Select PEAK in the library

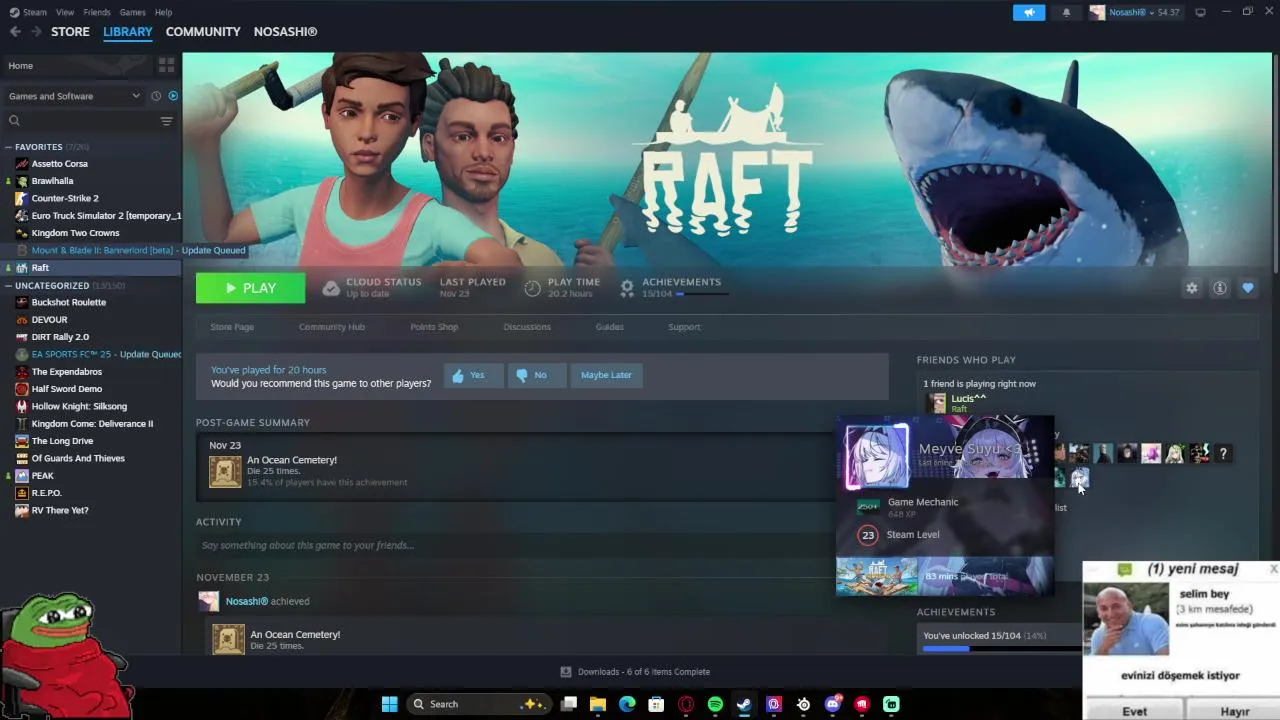pyautogui.click(x=42, y=476)
